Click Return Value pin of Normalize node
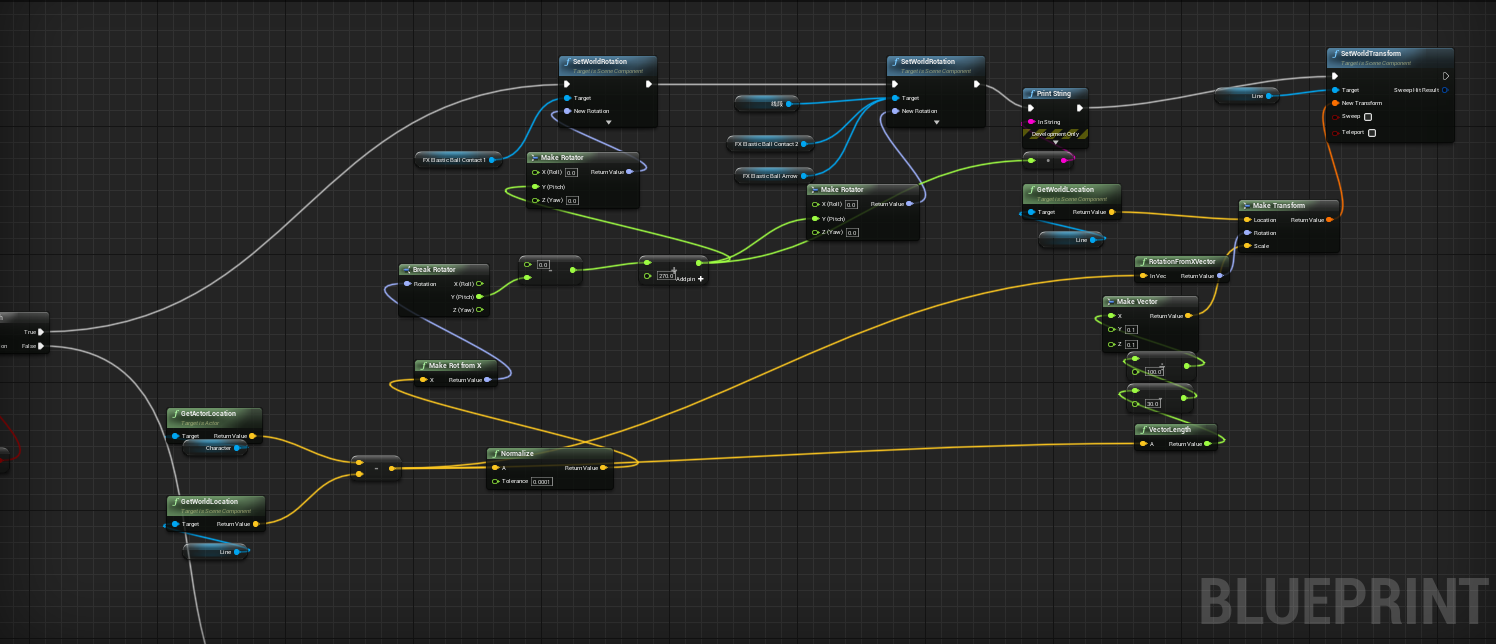This screenshot has width=1496, height=644. pyautogui.click(x=603, y=468)
